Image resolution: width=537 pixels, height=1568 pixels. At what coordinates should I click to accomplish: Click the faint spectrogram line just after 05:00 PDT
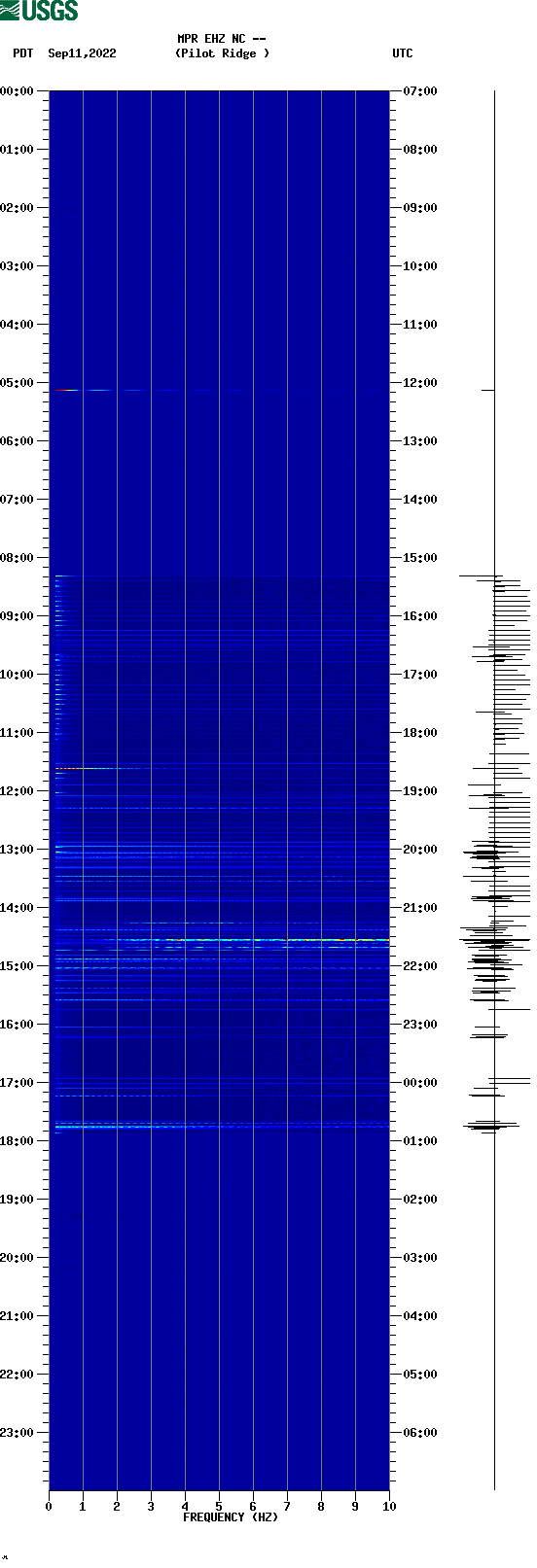pyautogui.click(x=117, y=390)
